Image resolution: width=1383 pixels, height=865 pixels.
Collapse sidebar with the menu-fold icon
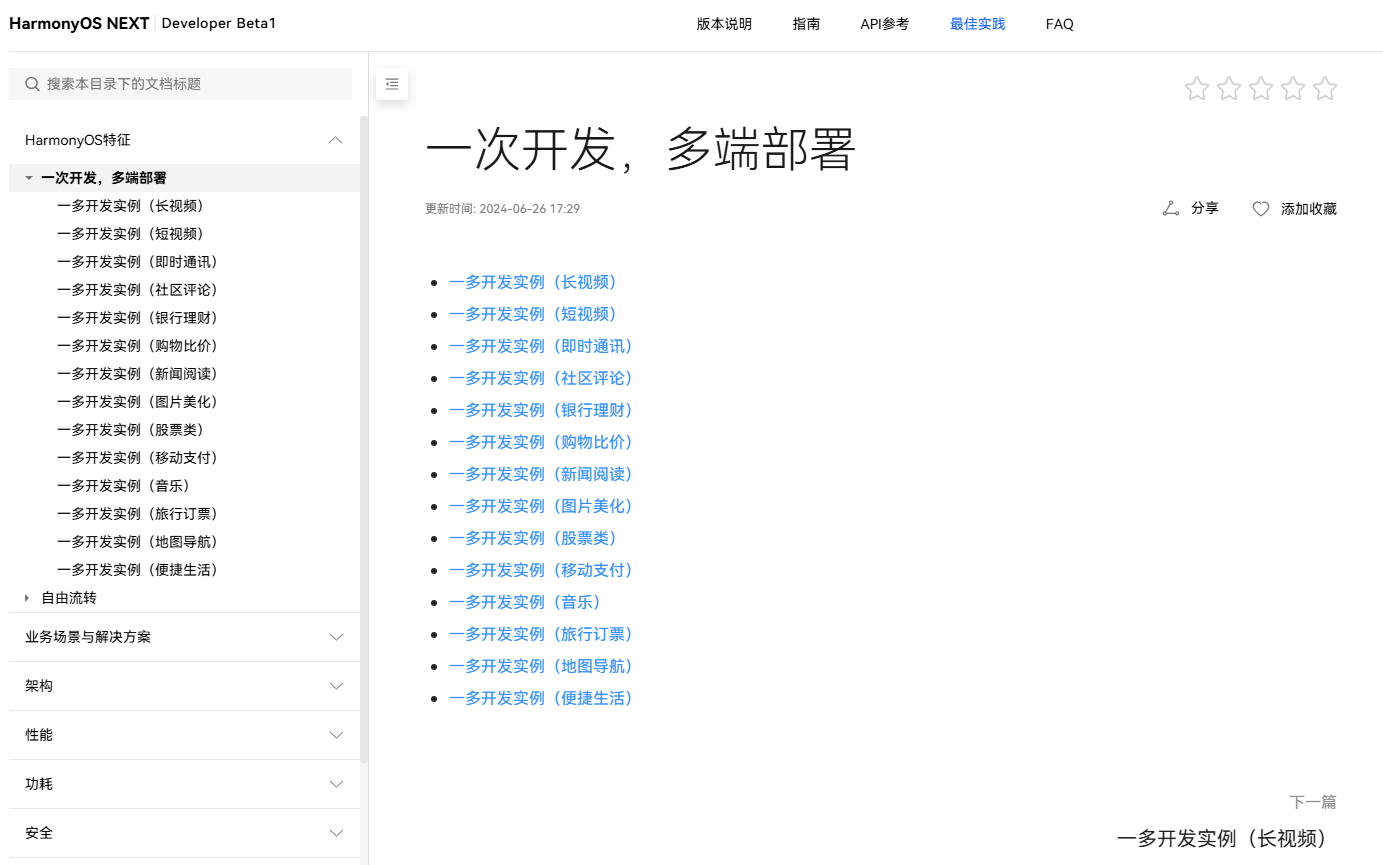392,84
